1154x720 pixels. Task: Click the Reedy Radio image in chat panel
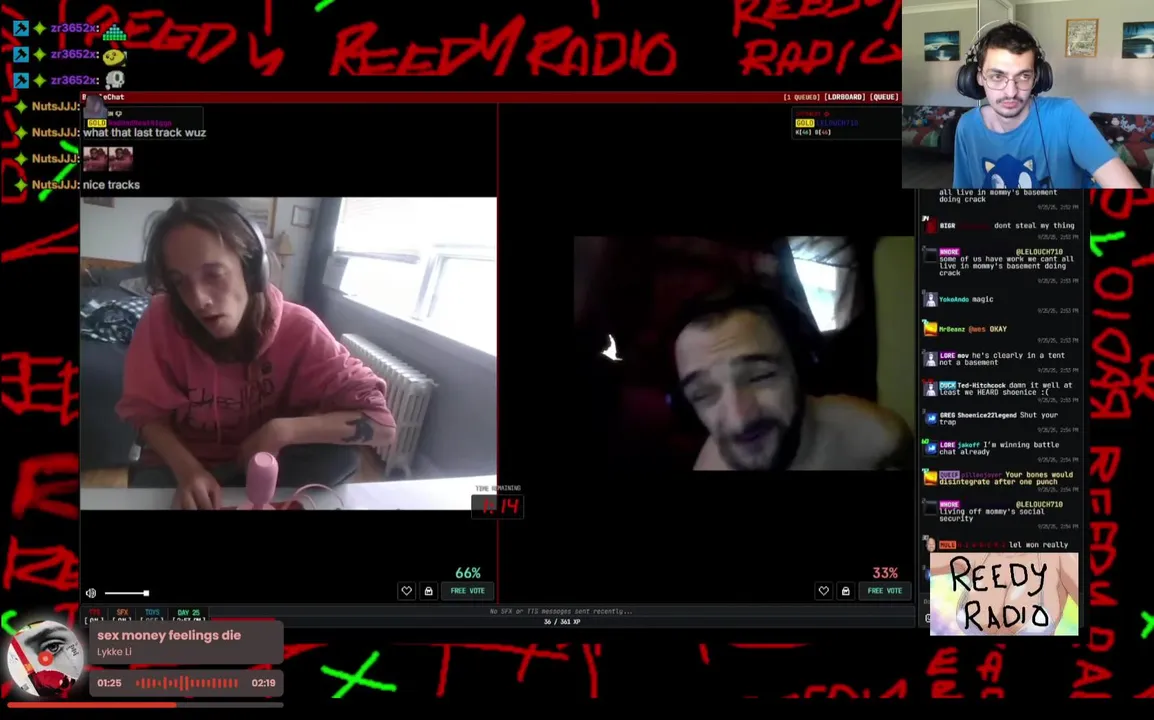(1004, 593)
